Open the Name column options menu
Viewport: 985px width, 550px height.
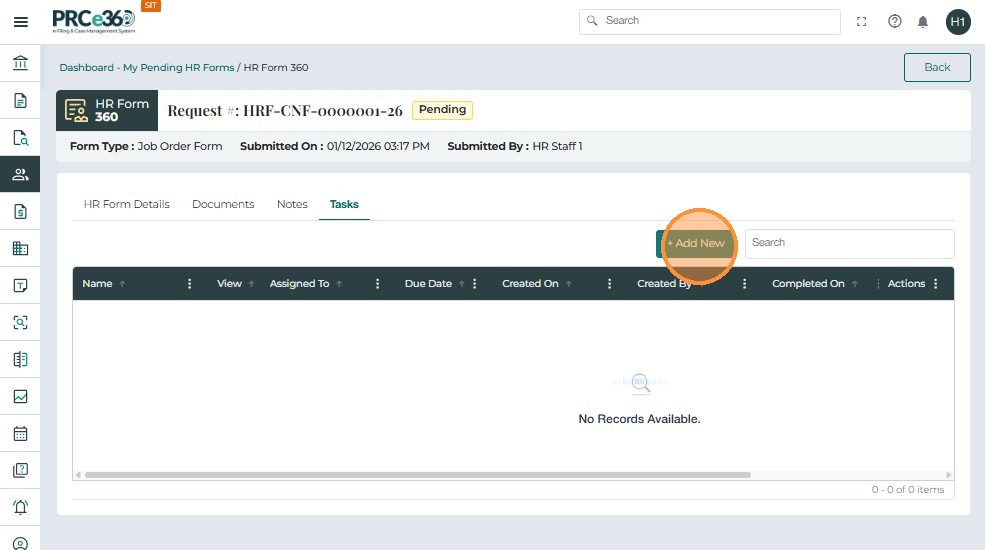point(189,284)
